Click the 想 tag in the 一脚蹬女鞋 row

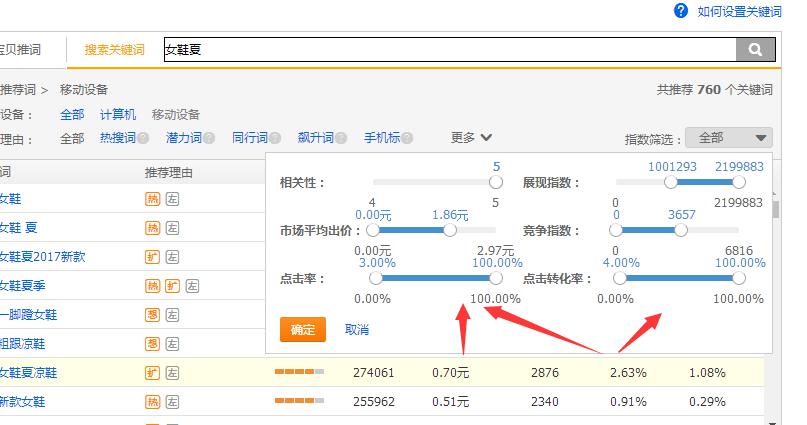click(x=153, y=315)
